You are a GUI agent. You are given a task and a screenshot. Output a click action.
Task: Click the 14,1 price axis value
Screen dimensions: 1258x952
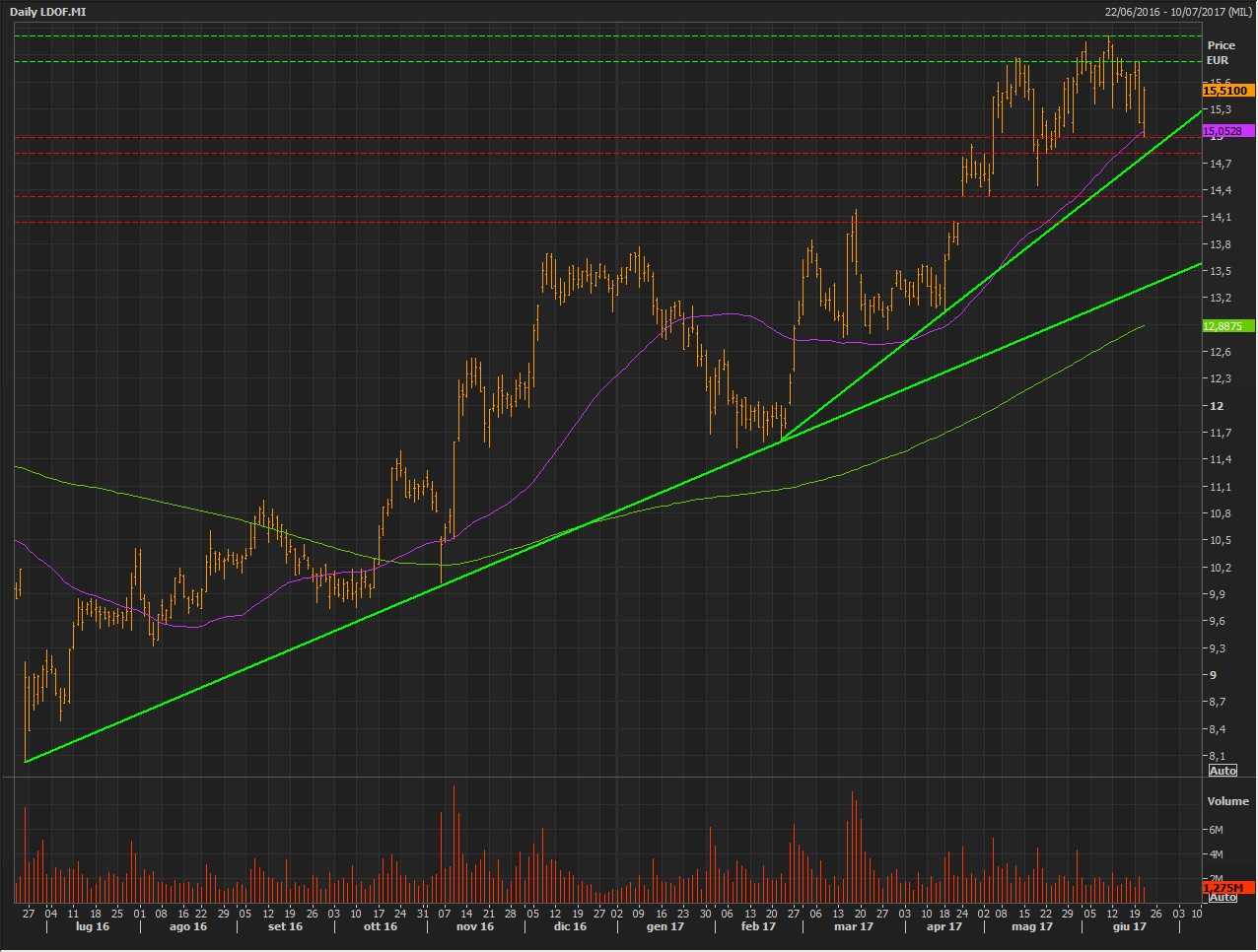click(x=1220, y=217)
